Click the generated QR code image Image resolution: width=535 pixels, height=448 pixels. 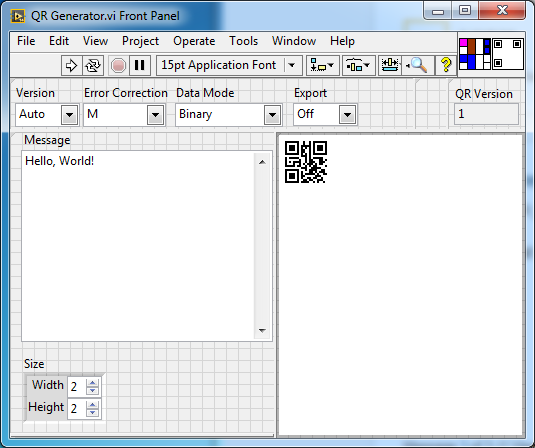click(306, 162)
